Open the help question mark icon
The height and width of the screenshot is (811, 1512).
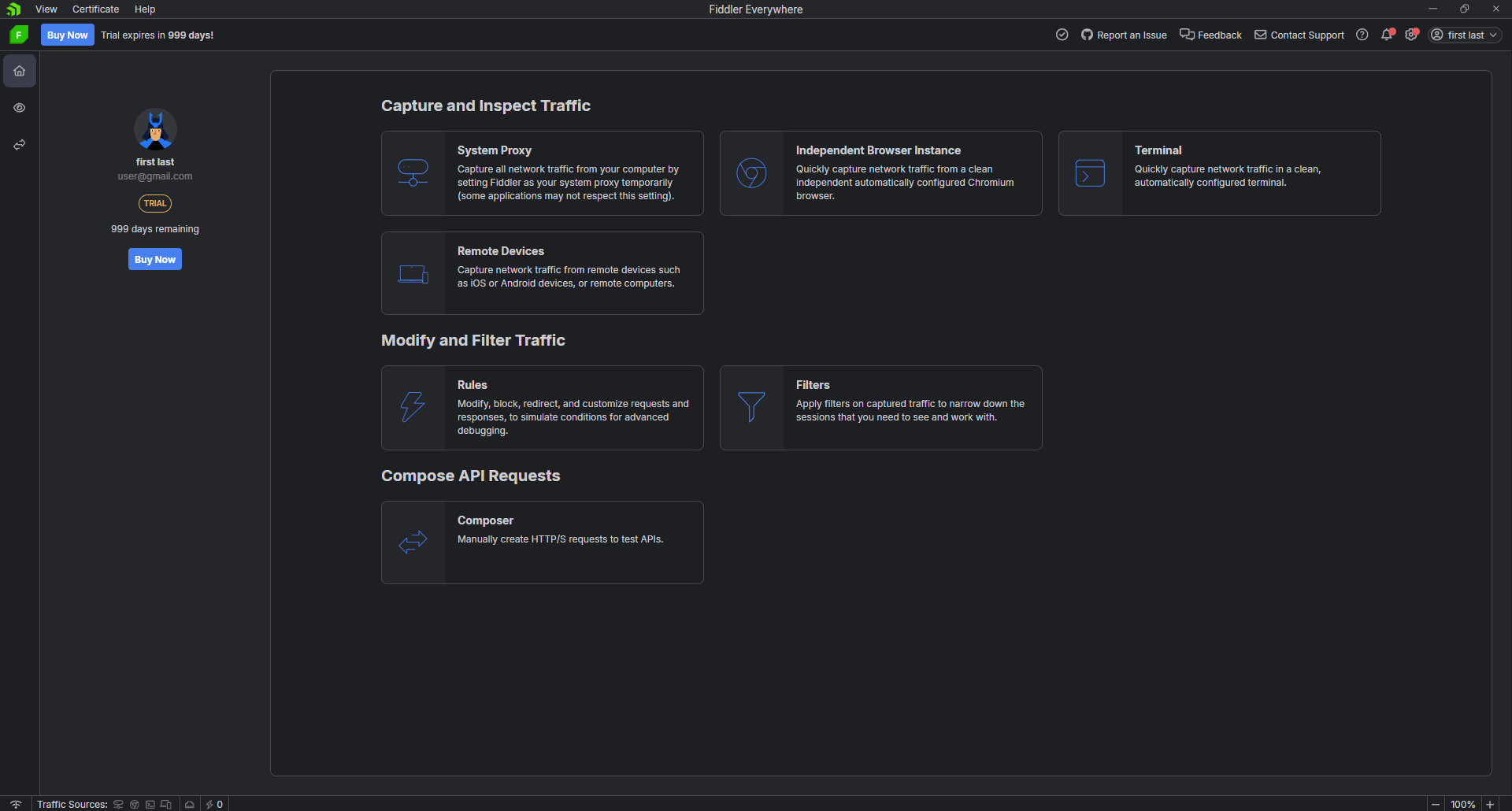pyautogui.click(x=1362, y=35)
